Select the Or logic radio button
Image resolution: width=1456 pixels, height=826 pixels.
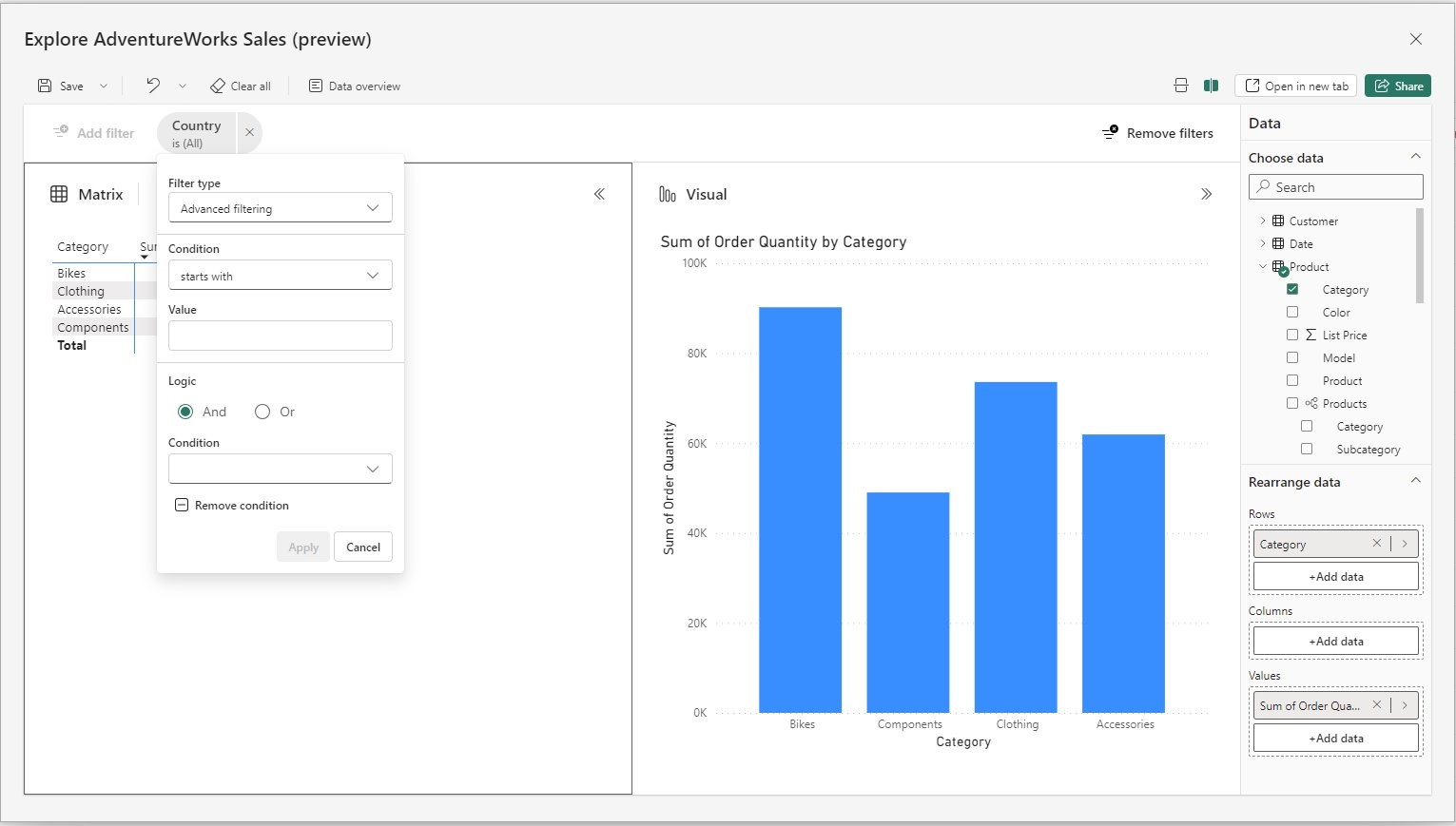tap(262, 411)
